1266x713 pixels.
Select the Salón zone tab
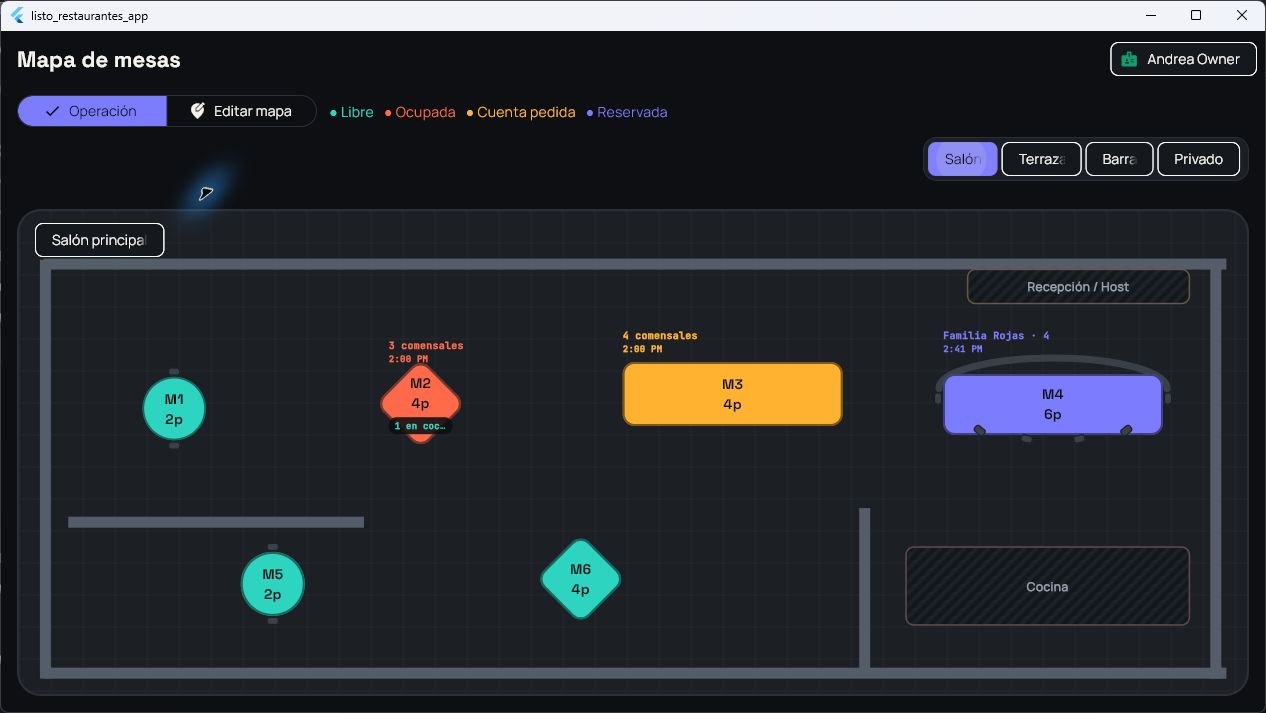[x=963, y=159]
